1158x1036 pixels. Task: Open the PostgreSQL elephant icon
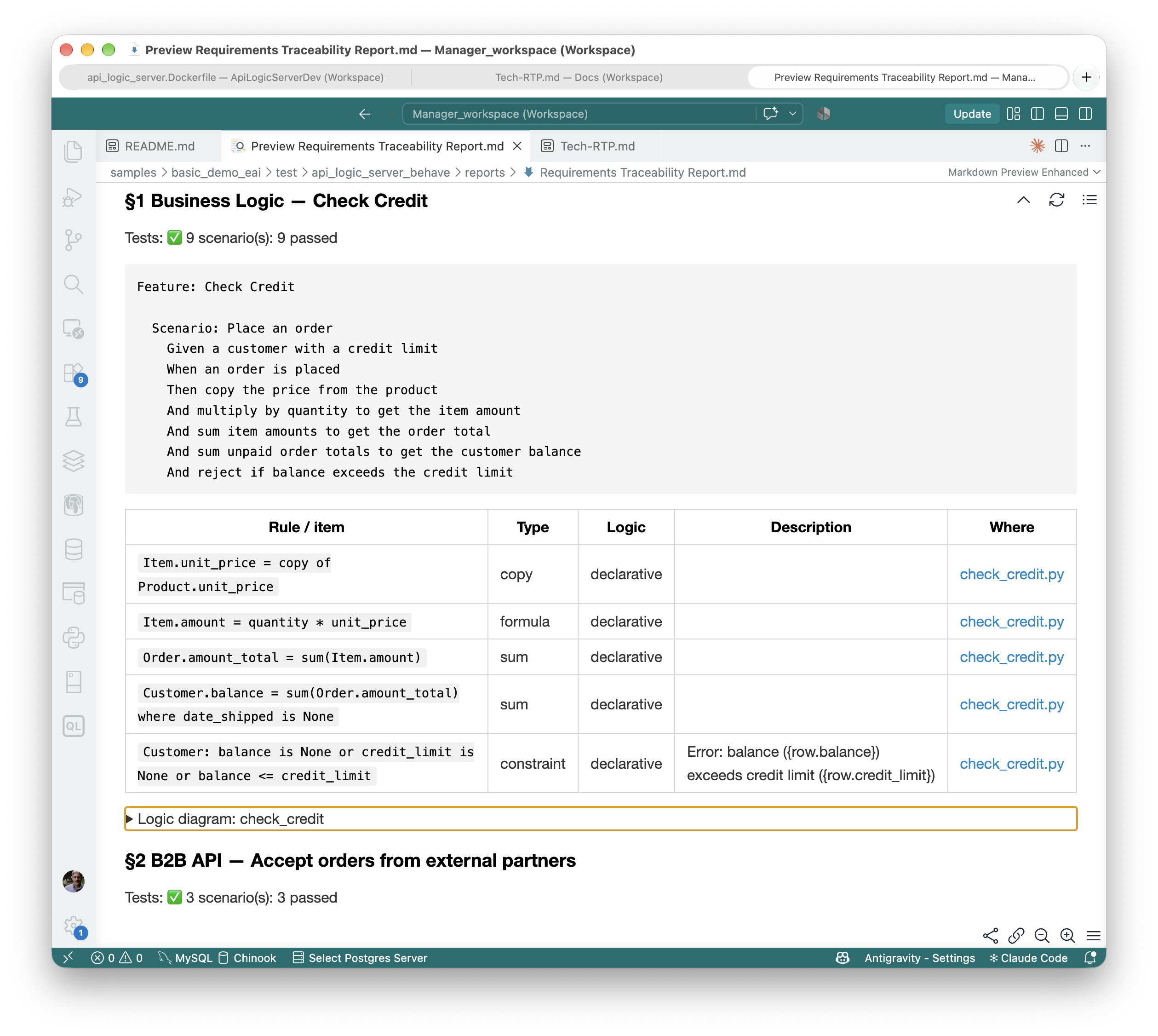coord(74,505)
